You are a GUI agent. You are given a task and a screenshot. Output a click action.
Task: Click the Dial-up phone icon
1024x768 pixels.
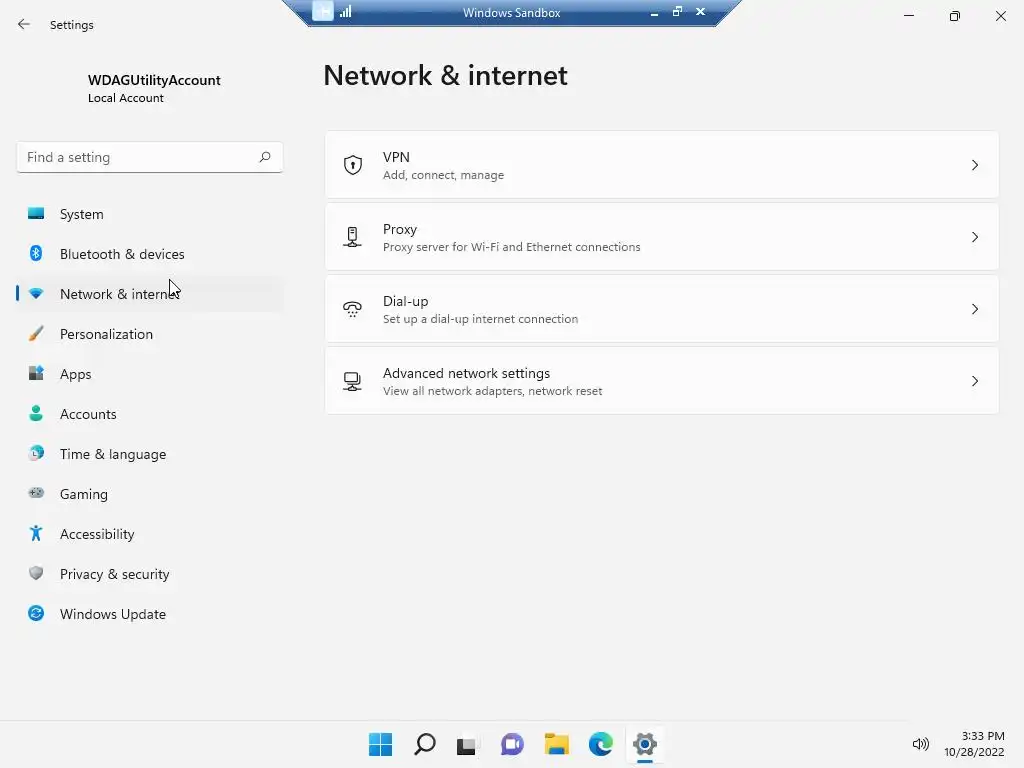352,309
